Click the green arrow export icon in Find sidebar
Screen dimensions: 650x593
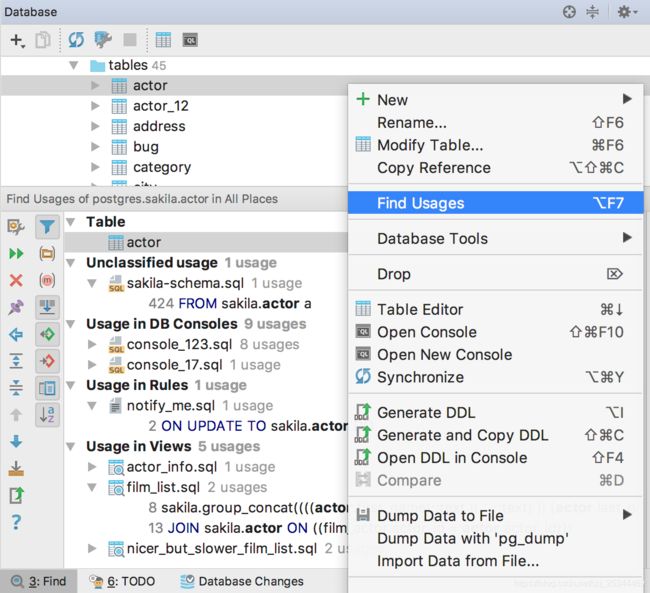16,495
